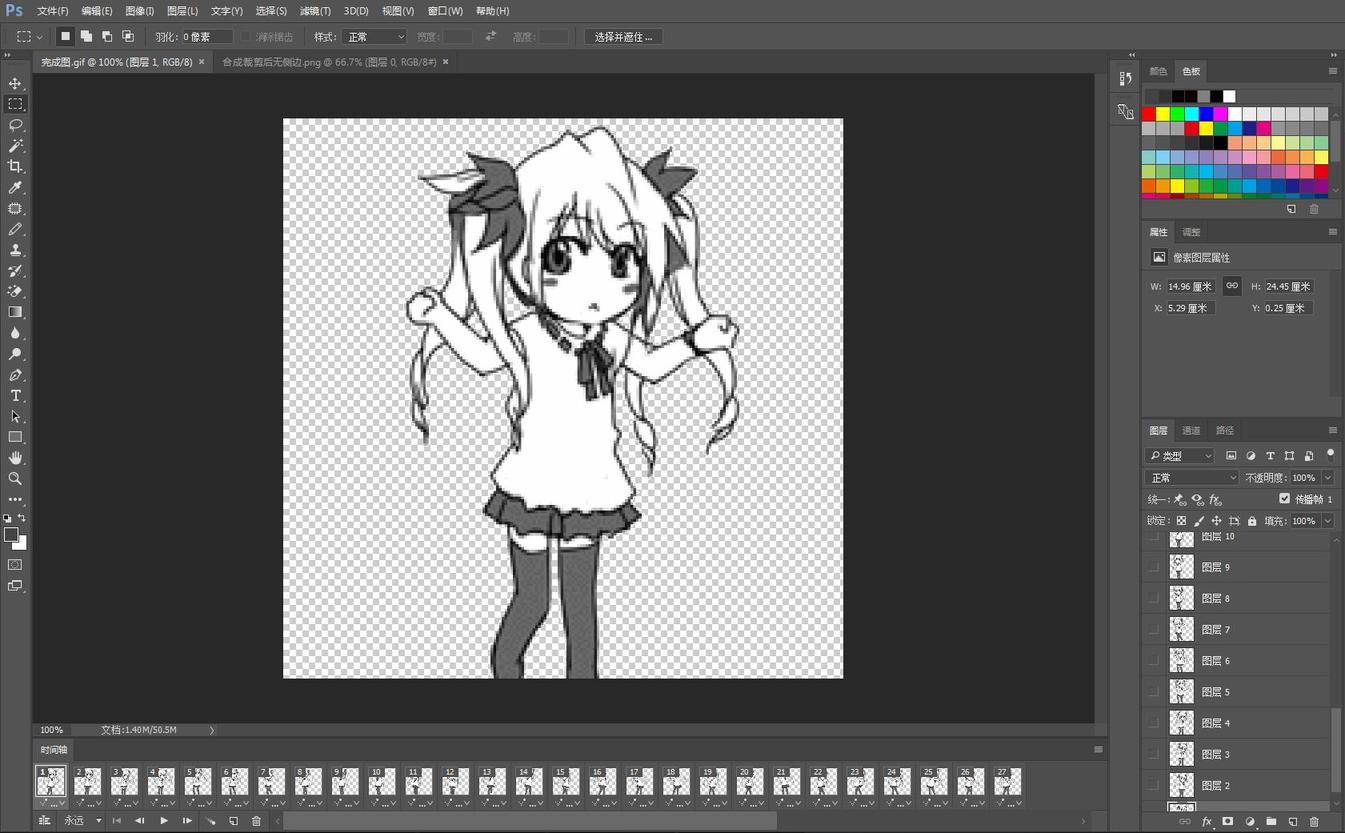The width and height of the screenshot is (1345, 833).
Task: Delete layer using the Layers trash icon
Action: [x=1314, y=822]
